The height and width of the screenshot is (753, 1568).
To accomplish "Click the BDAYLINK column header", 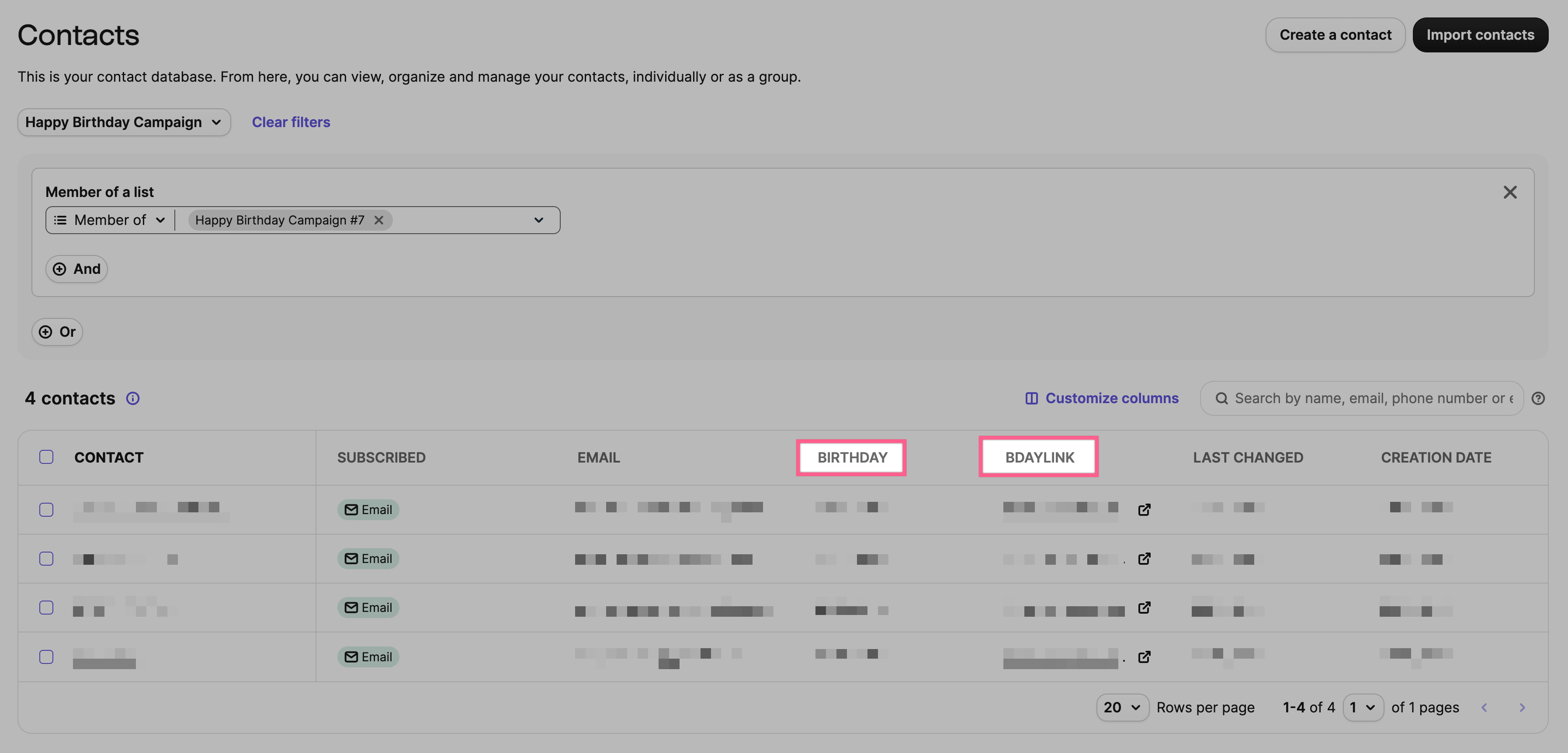I will click(1039, 457).
